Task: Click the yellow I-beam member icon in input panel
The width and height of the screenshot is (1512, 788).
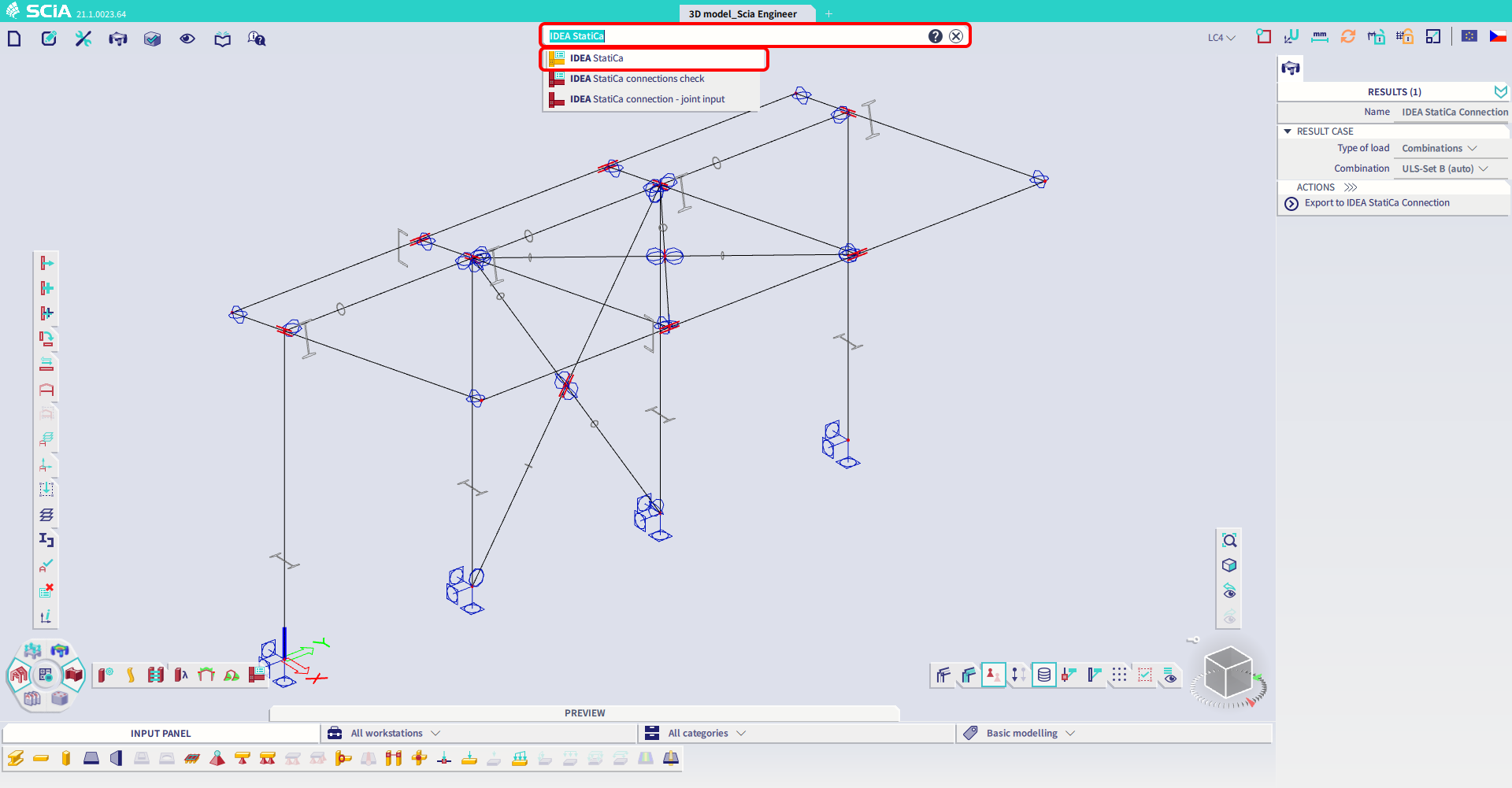Action: coord(16,758)
